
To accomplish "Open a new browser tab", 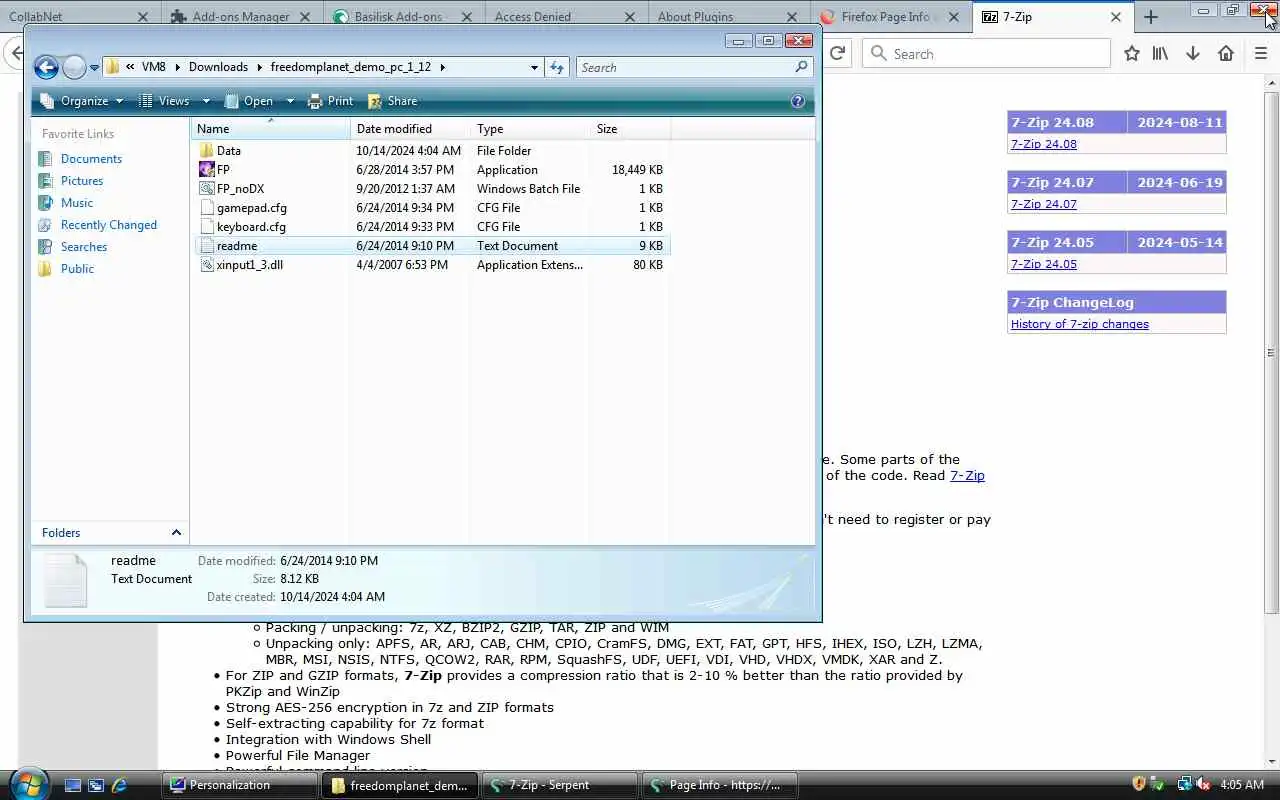I will point(1151,17).
